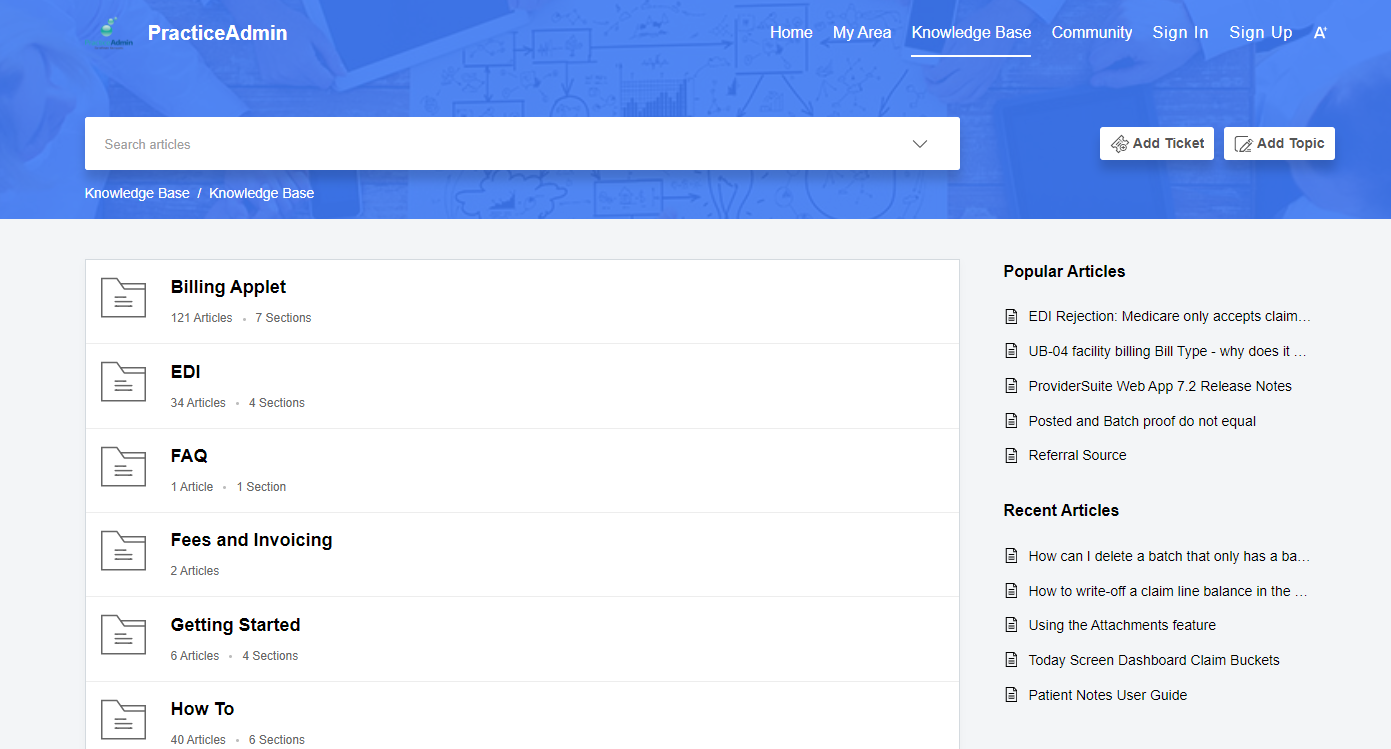Click document icon beside UB-04 facility billing article
1391x749 pixels.
1011,351
